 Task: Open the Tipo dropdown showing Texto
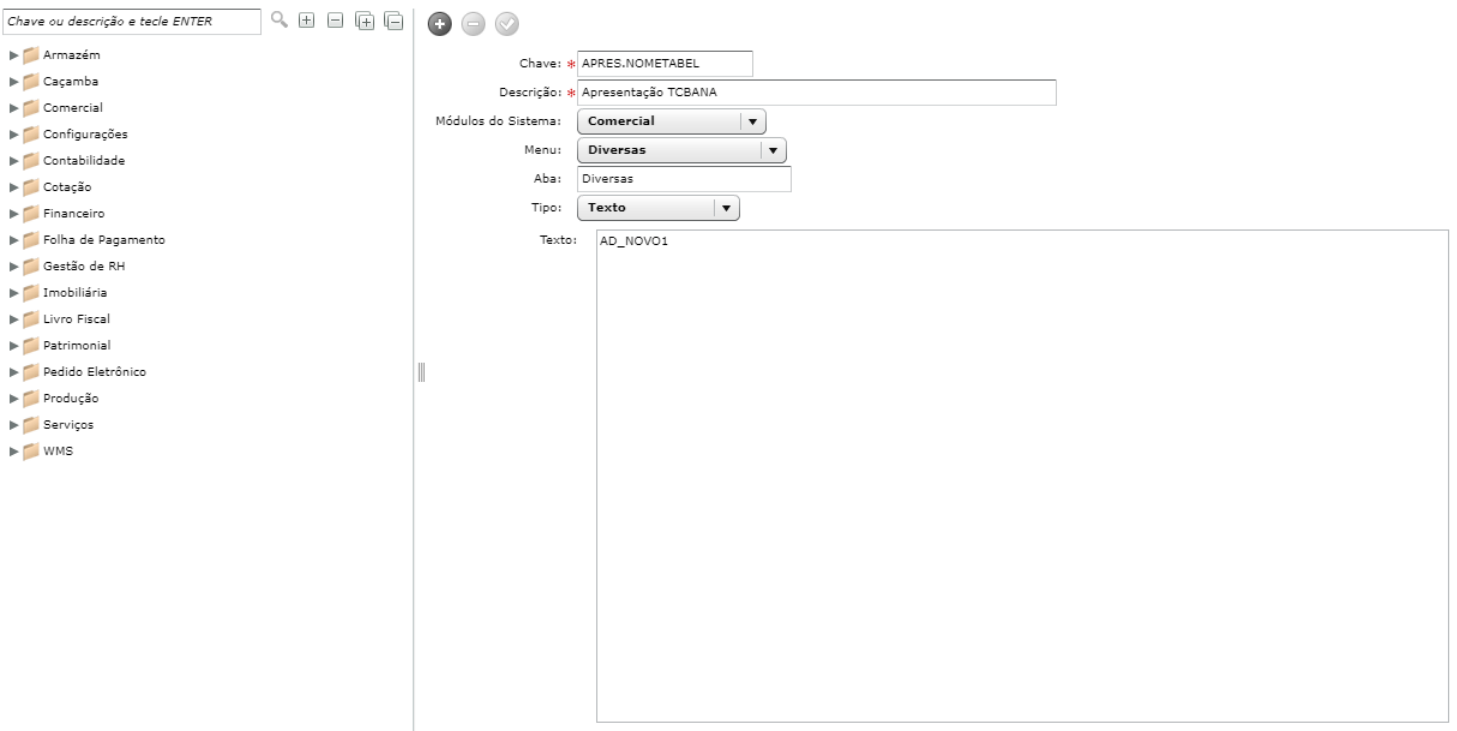click(659, 208)
